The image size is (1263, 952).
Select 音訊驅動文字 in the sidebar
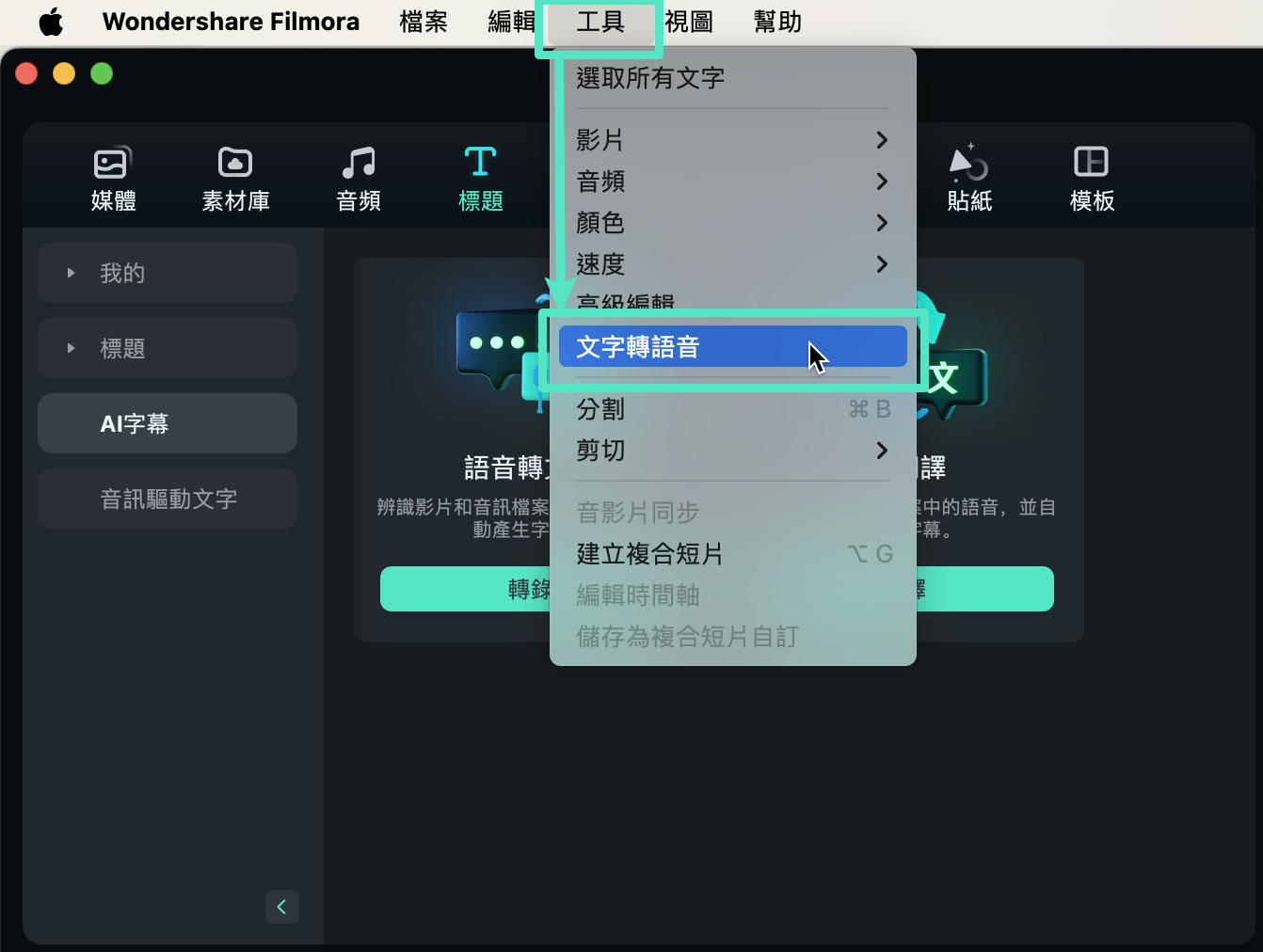[x=168, y=499]
